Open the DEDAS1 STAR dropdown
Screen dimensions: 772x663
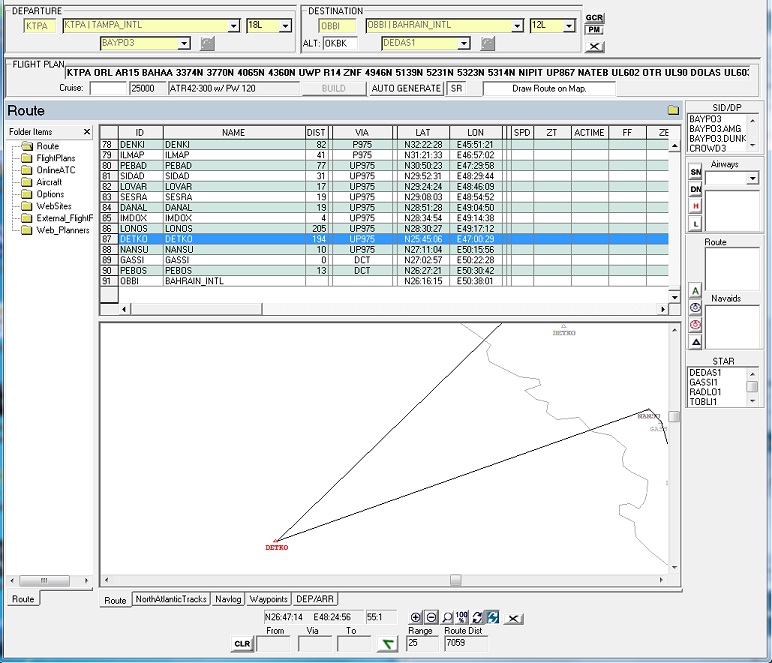pyautogui.click(x=463, y=43)
